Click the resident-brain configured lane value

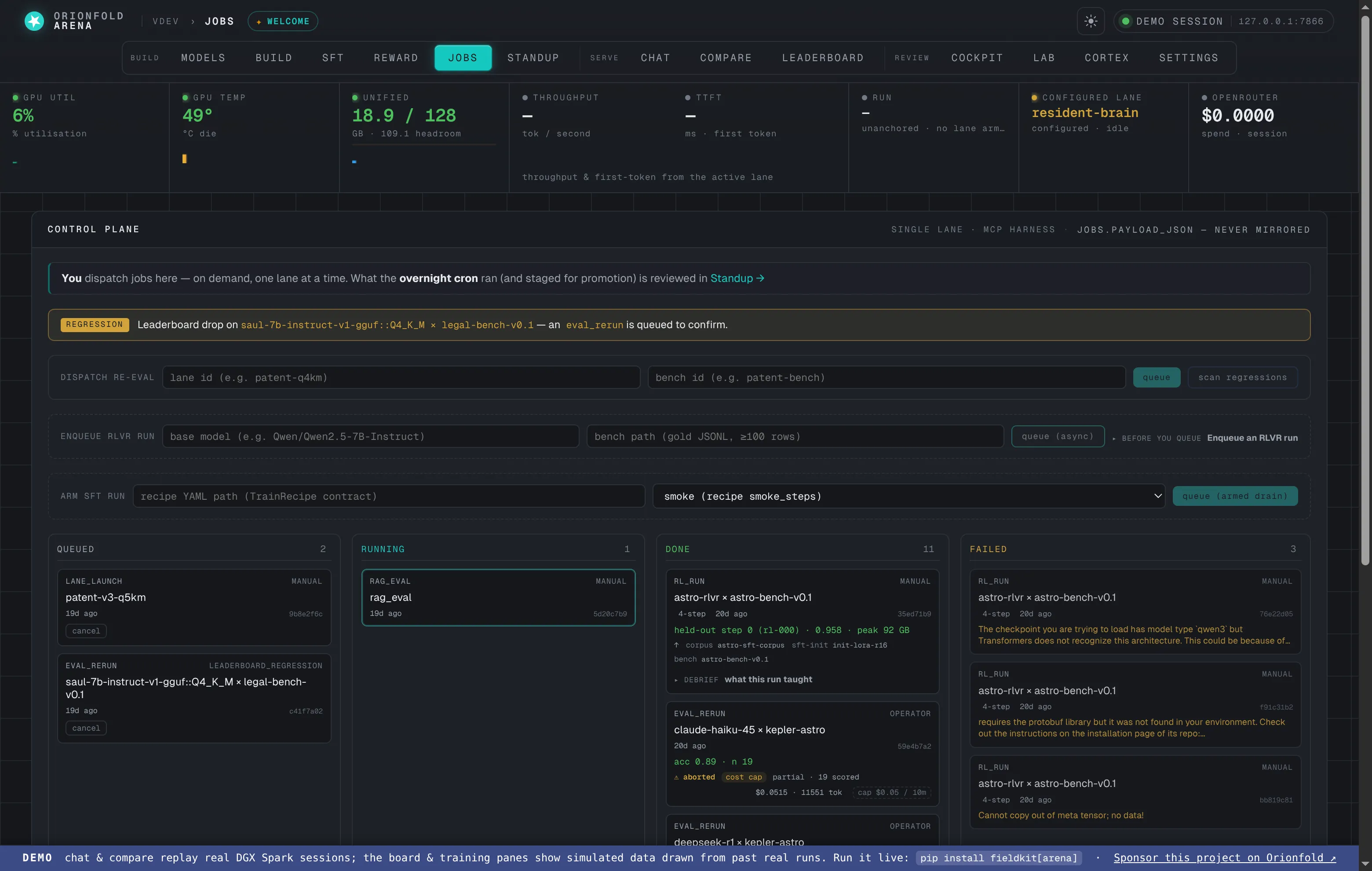click(x=1085, y=113)
